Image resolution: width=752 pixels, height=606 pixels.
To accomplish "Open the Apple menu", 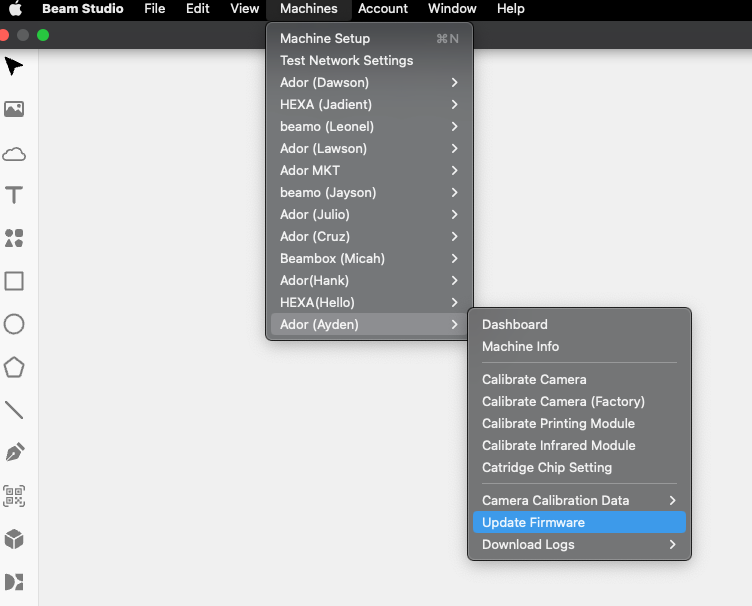I will click(x=16, y=9).
